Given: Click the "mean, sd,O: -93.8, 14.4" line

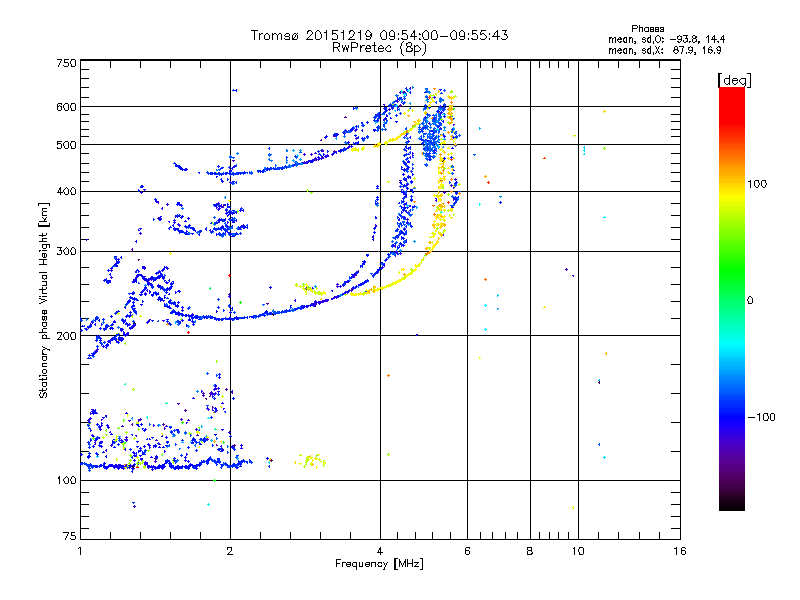Looking at the screenshot, I should (x=666, y=39).
